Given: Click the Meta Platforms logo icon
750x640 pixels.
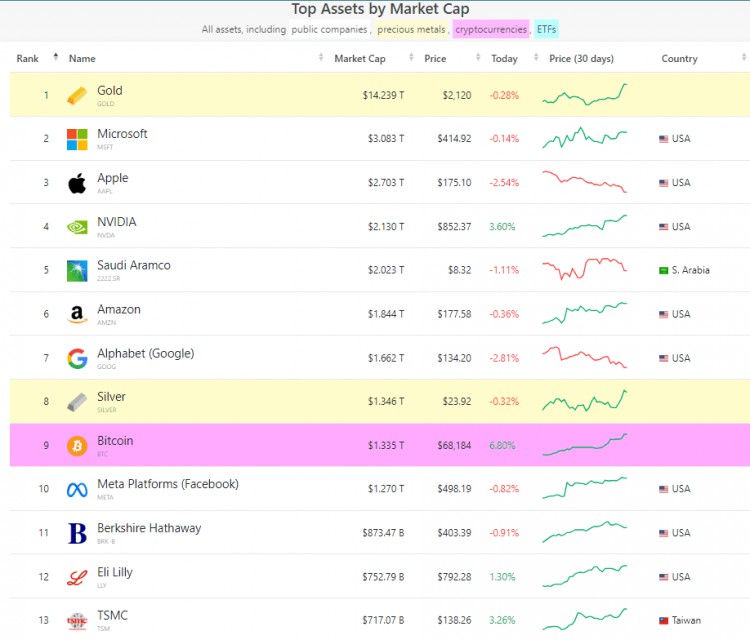Looking at the screenshot, I should tap(77, 490).
